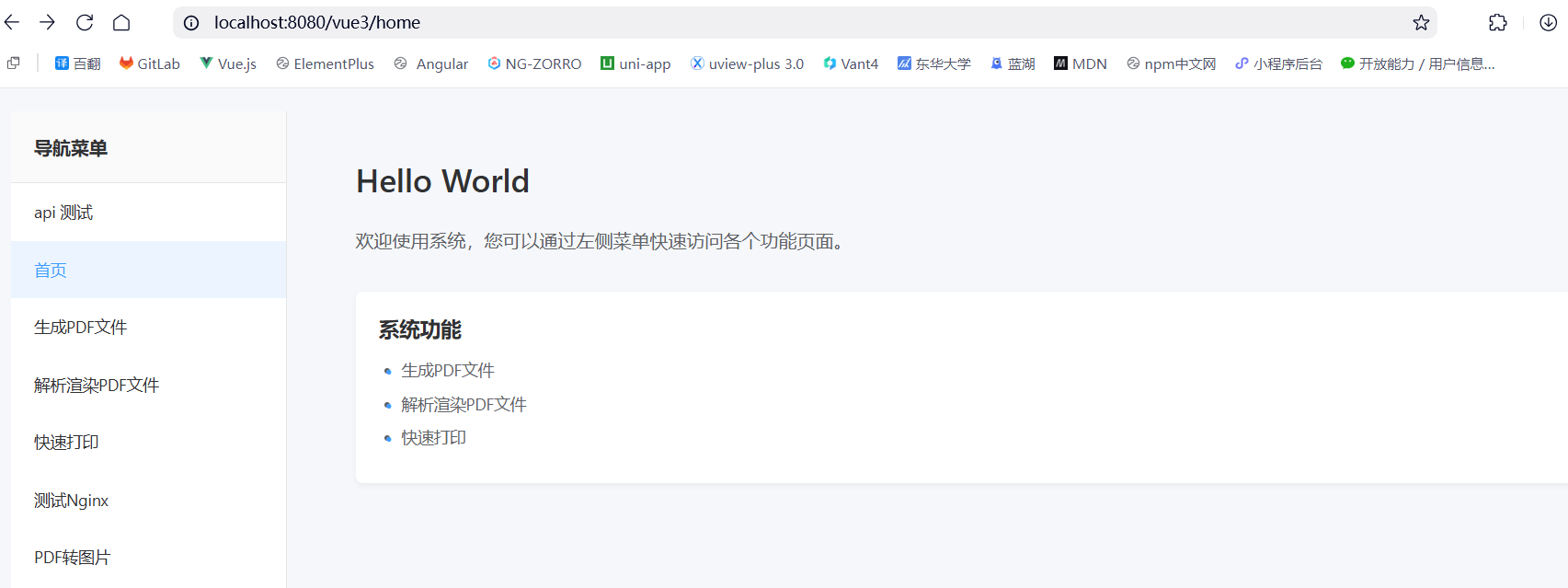Open the 蓝湖 bookmark

[1013, 63]
